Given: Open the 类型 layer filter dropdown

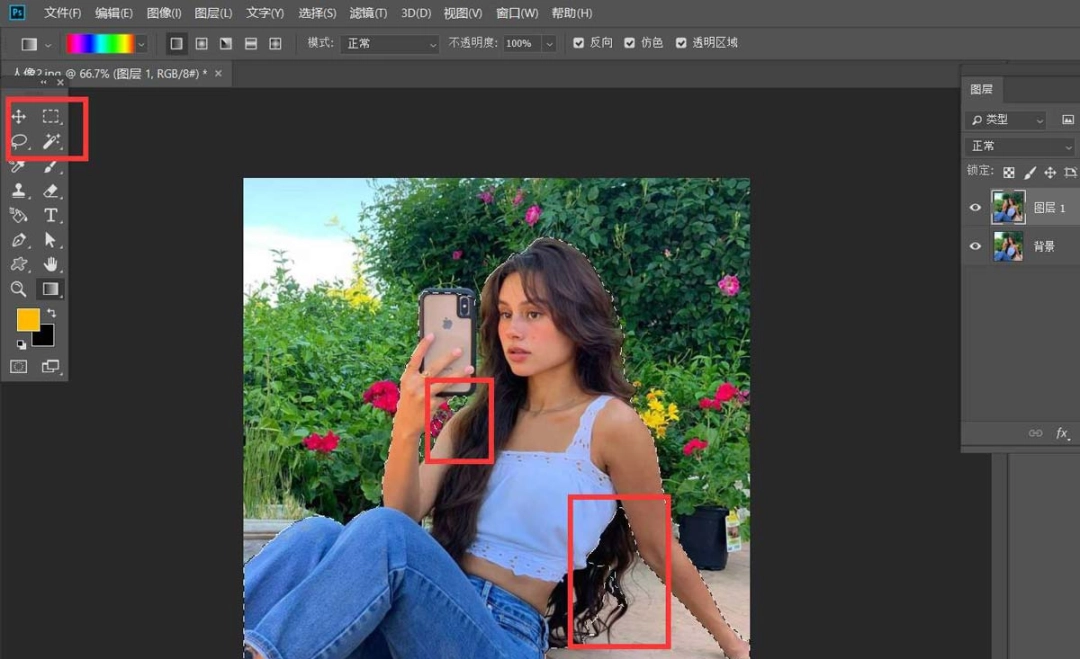Looking at the screenshot, I should tap(1007, 120).
